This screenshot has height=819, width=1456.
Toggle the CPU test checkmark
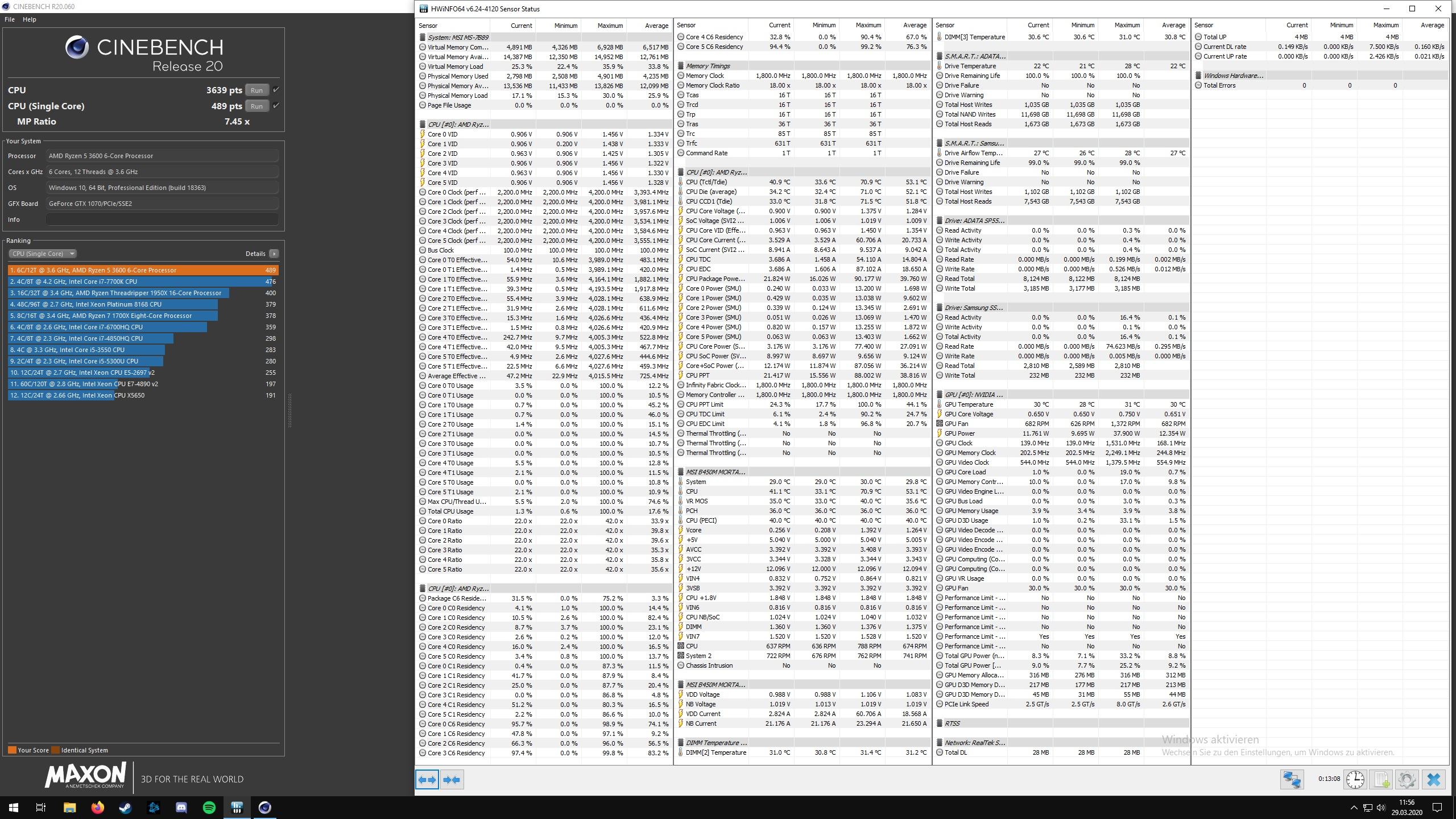(276, 90)
